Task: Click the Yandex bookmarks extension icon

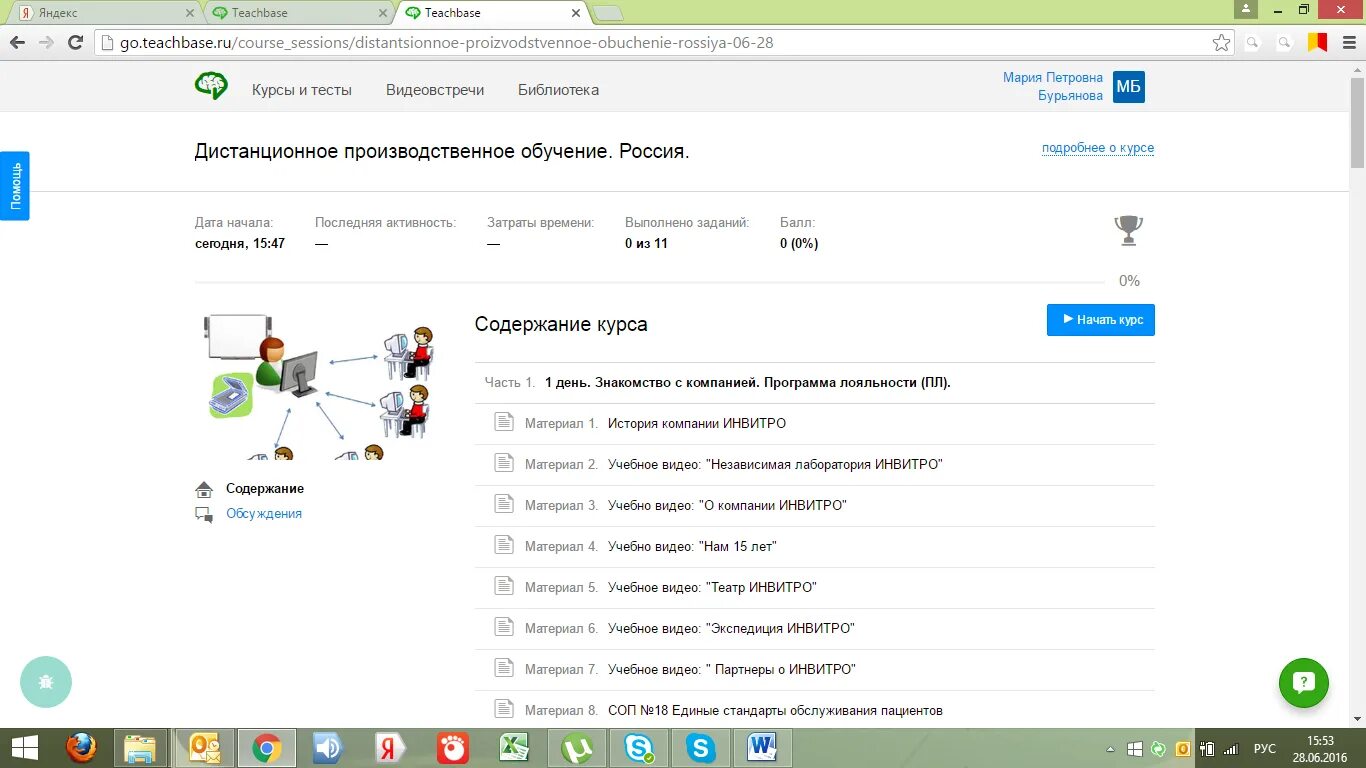Action: (1318, 43)
